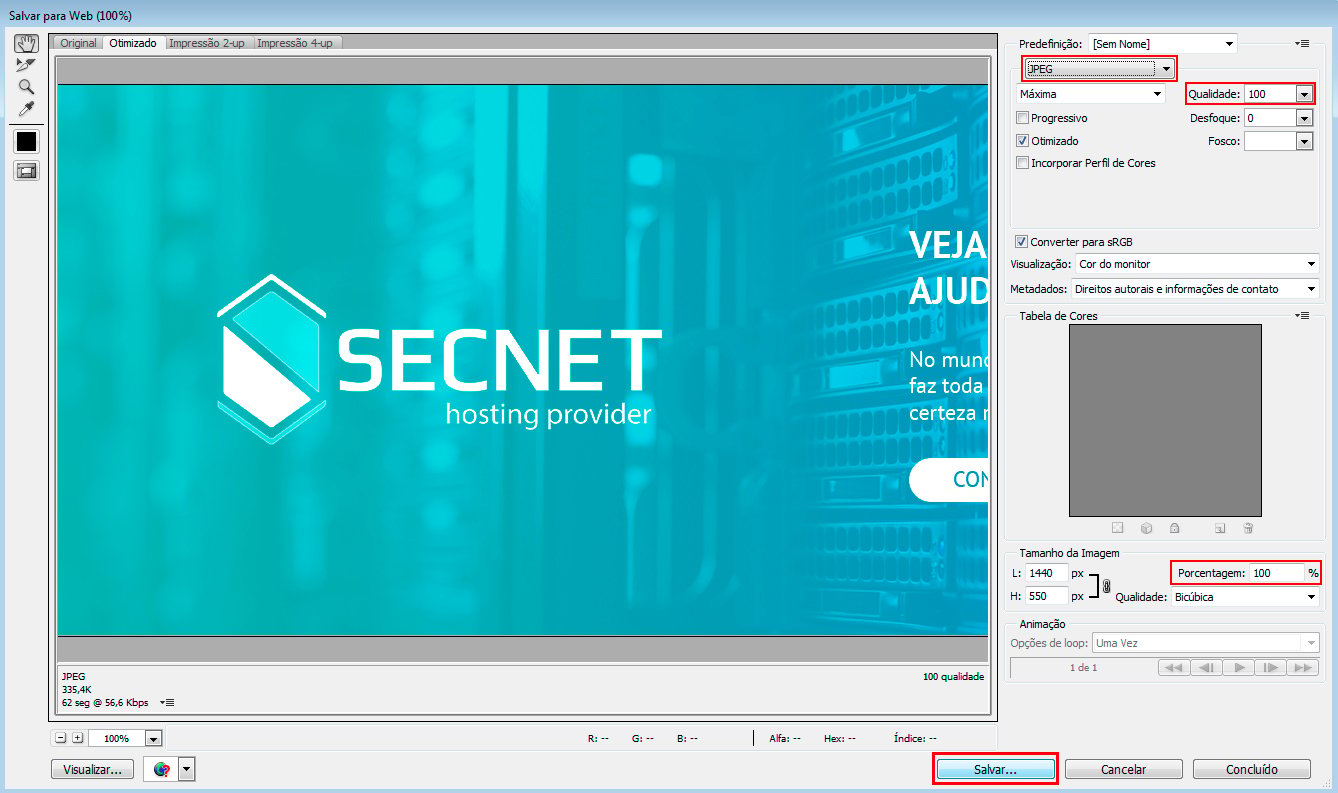The image size is (1338, 793).
Task: Open the zoom level 100% dropdown
Action: [x=154, y=739]
